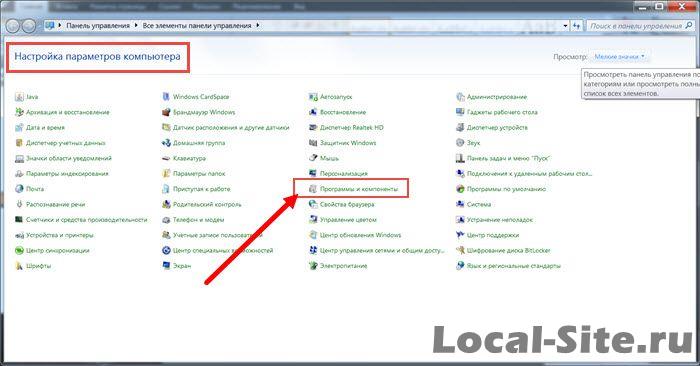
Task: Open the Windows CardSpace icon
Action: click(166, 97)
